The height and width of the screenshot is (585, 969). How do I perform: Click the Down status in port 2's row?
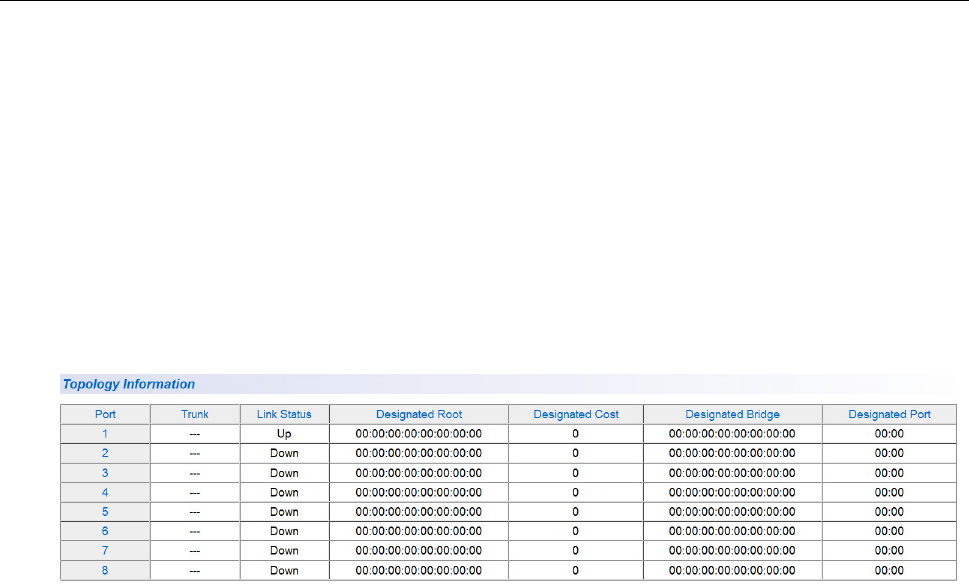coord(284,453)
